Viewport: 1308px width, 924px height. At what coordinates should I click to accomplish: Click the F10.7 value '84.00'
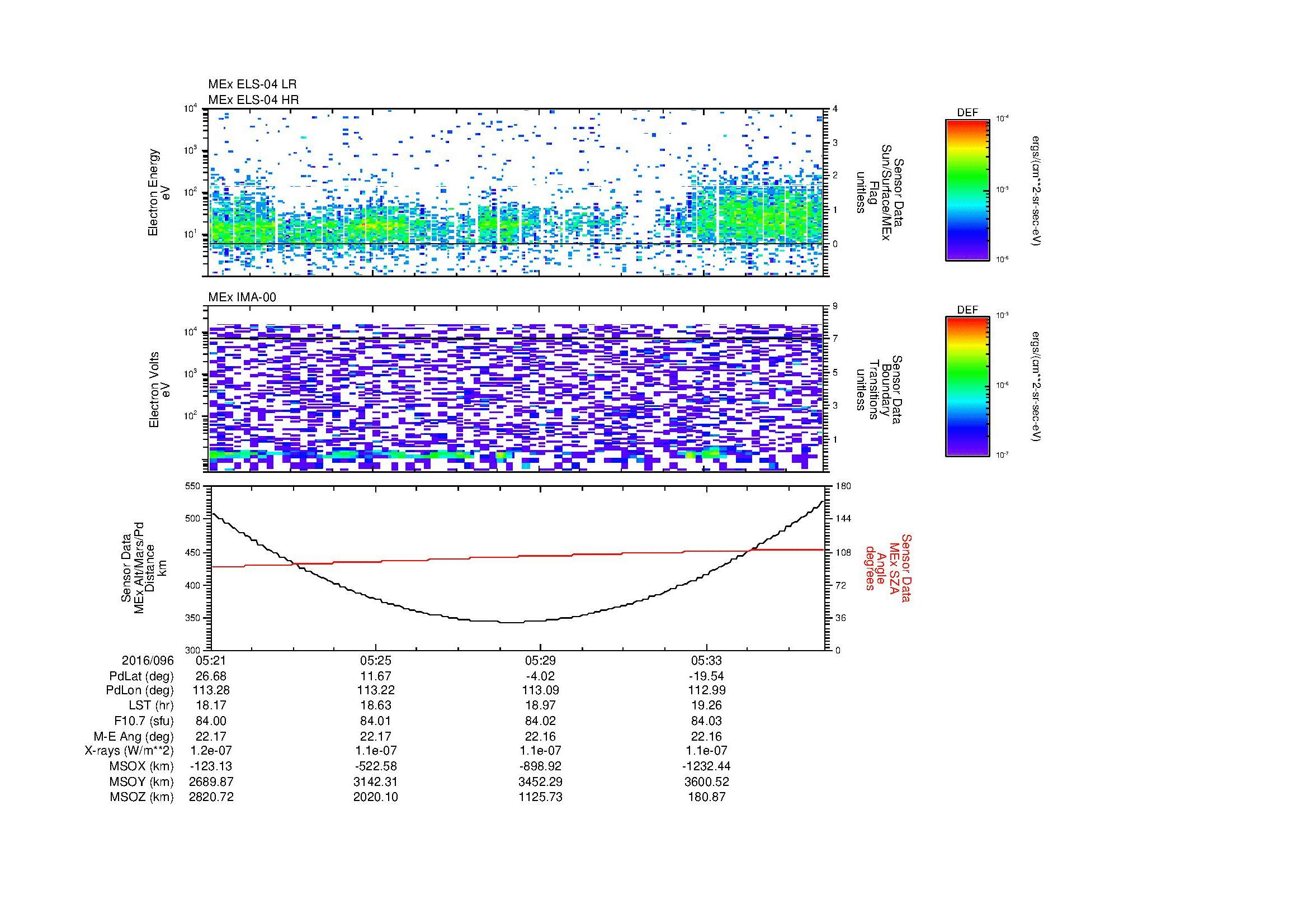click(211, 721)
